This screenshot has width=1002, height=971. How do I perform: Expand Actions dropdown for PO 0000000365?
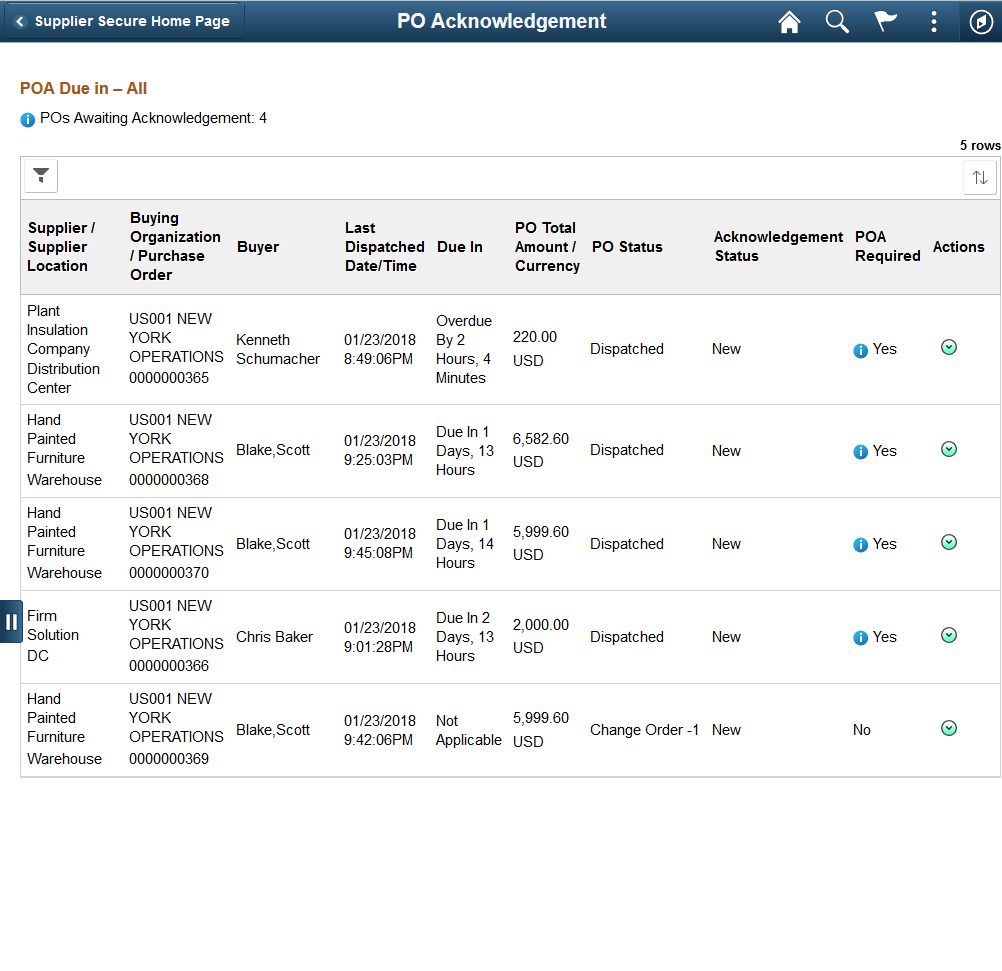pos(949,347)
